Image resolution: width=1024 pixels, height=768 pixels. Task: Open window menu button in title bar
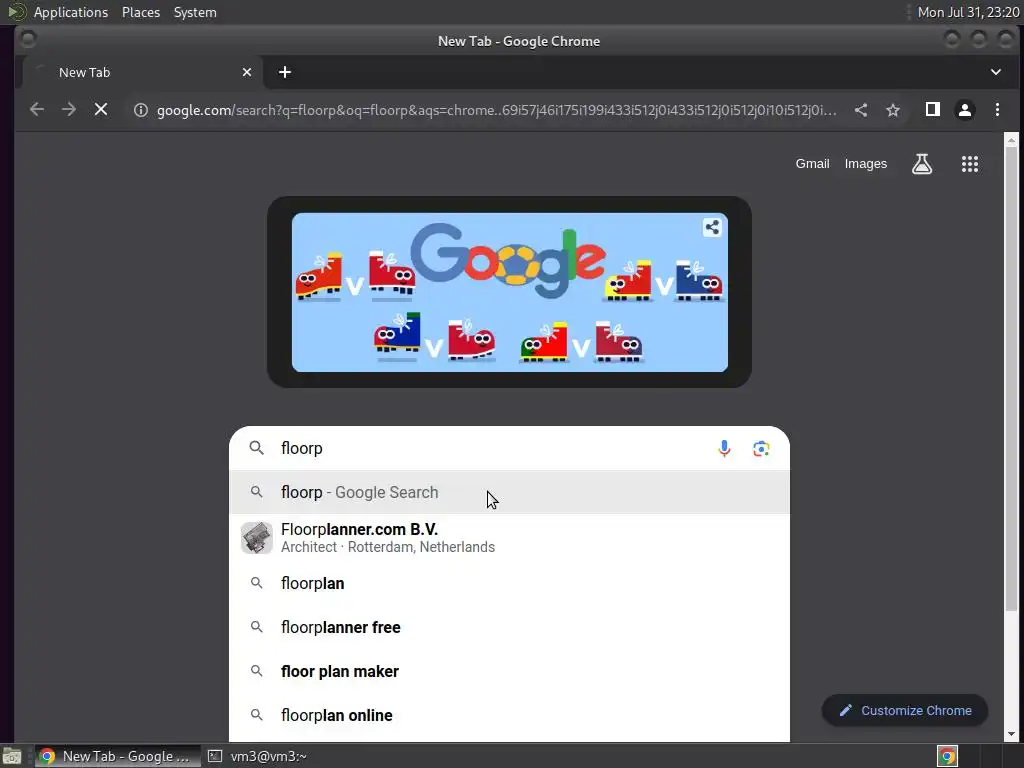[27, 40]
